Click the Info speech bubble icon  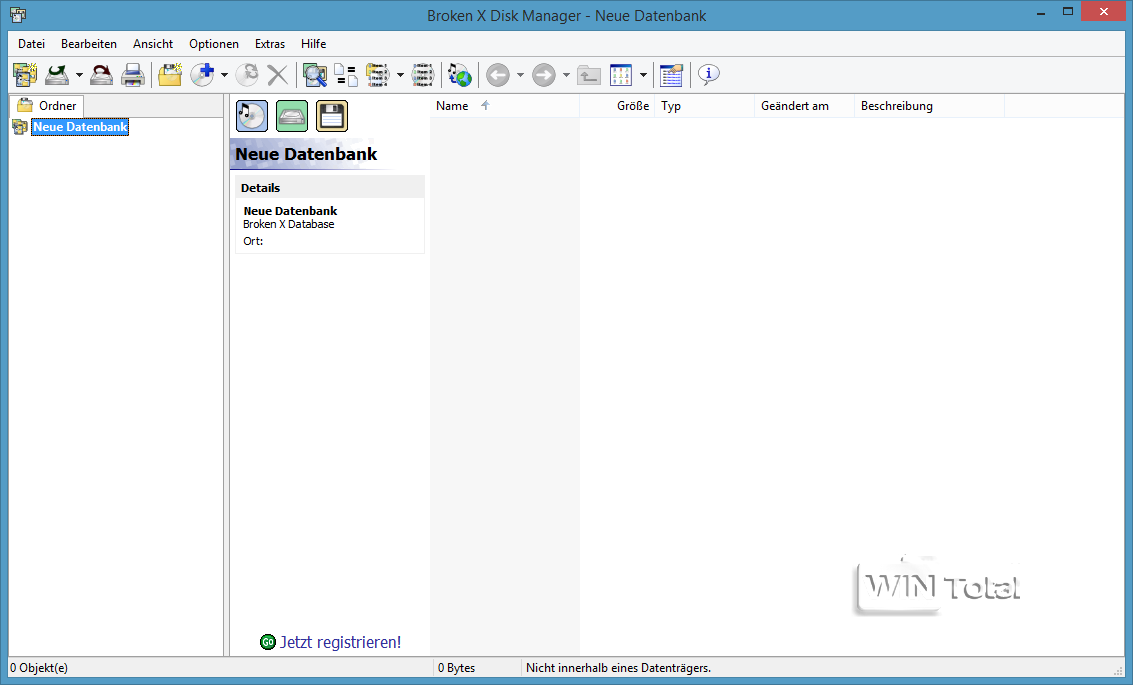[708, 74]
